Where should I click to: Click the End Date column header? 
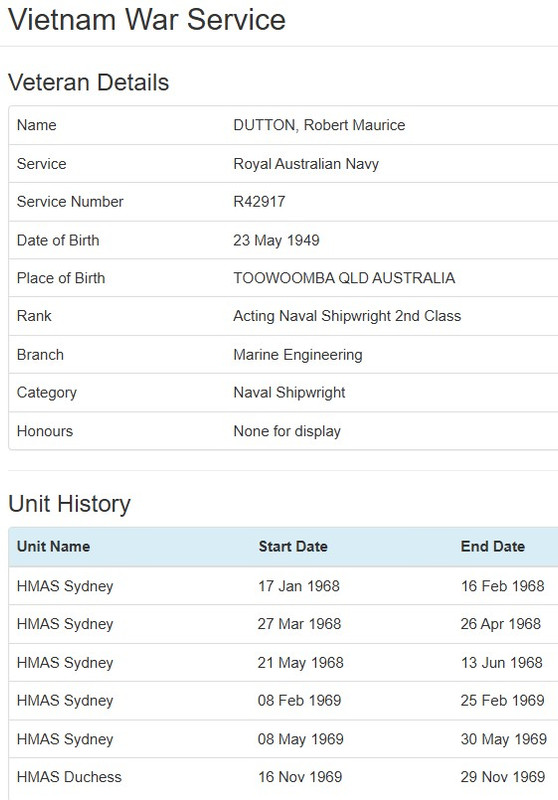click(493, 546)
